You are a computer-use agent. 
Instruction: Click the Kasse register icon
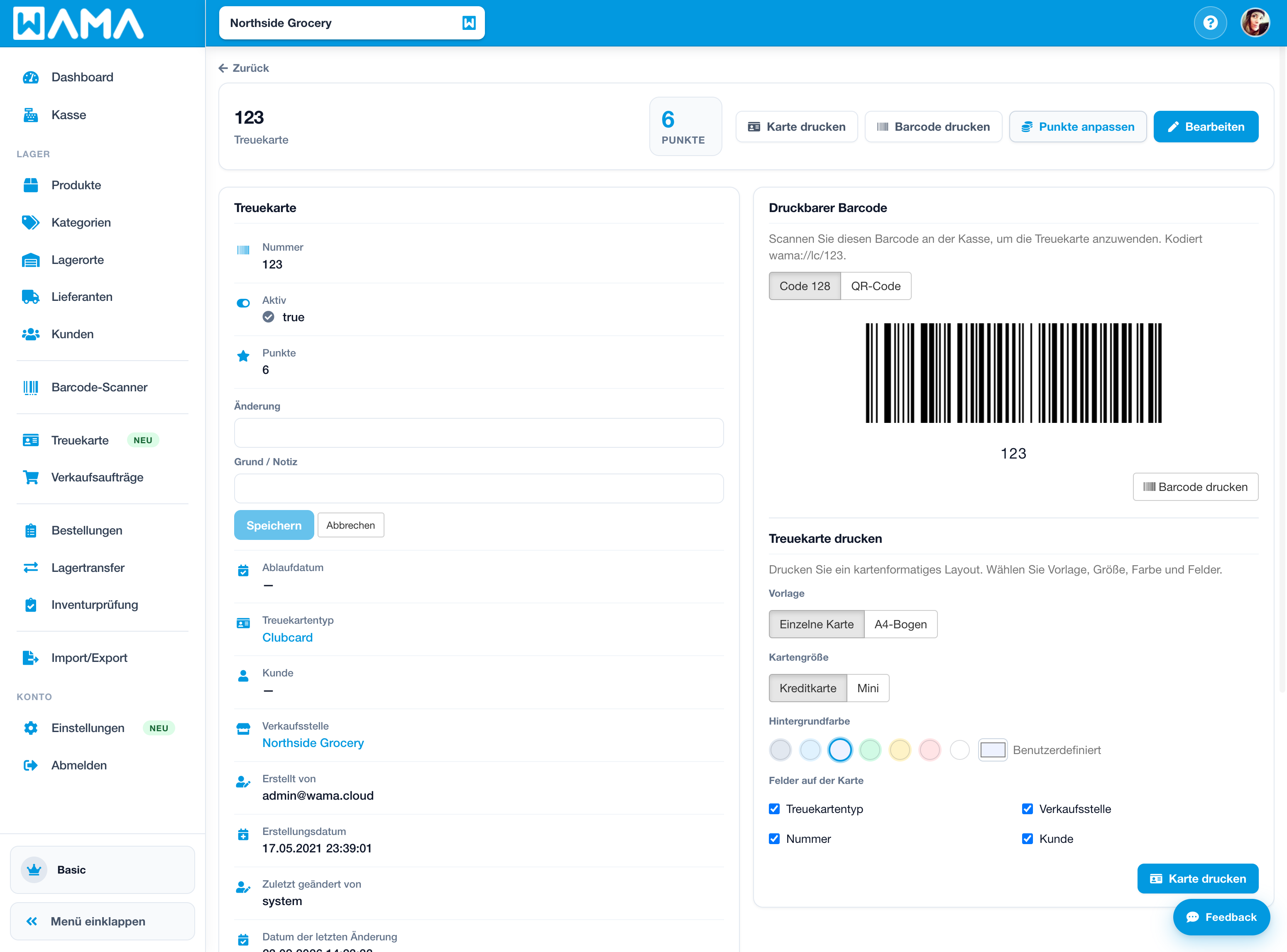(31, 115)
